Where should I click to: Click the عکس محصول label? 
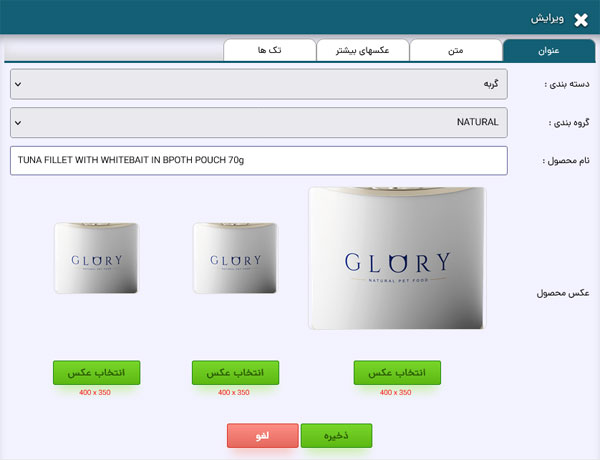[x=563, y=293]
